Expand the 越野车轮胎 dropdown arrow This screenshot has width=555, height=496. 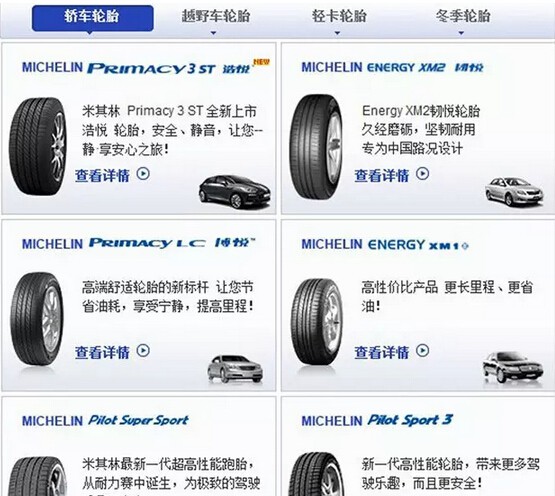(213, 33)
